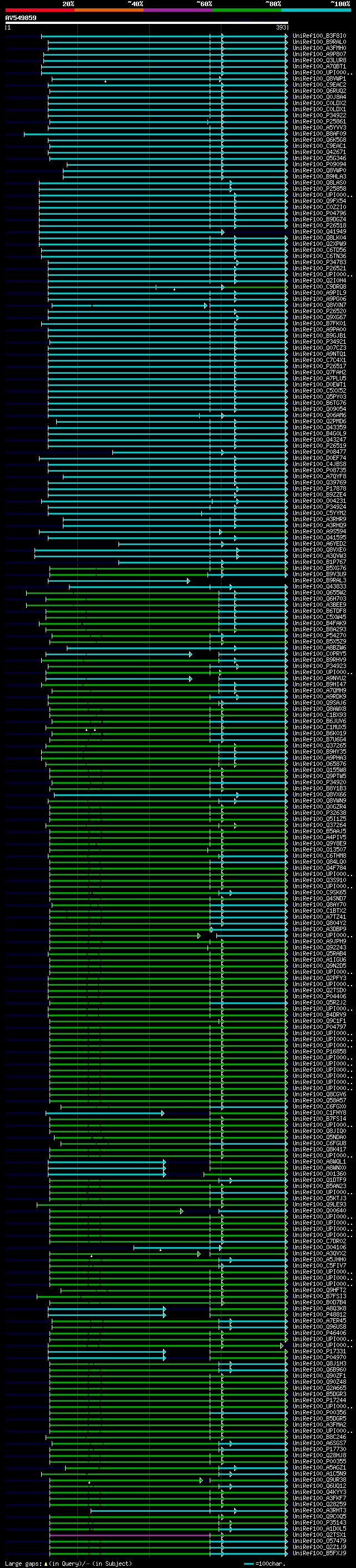
Task: Select hit label UniRef100_P25861
Action: click(319, 122)
